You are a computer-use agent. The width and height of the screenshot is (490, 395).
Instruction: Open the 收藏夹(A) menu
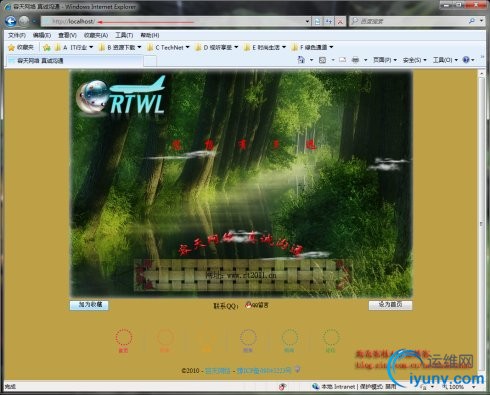[x=96, y=35]
